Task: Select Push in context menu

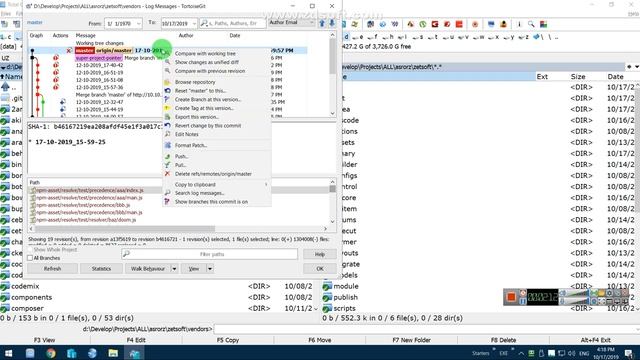Action: pos(181,156)
